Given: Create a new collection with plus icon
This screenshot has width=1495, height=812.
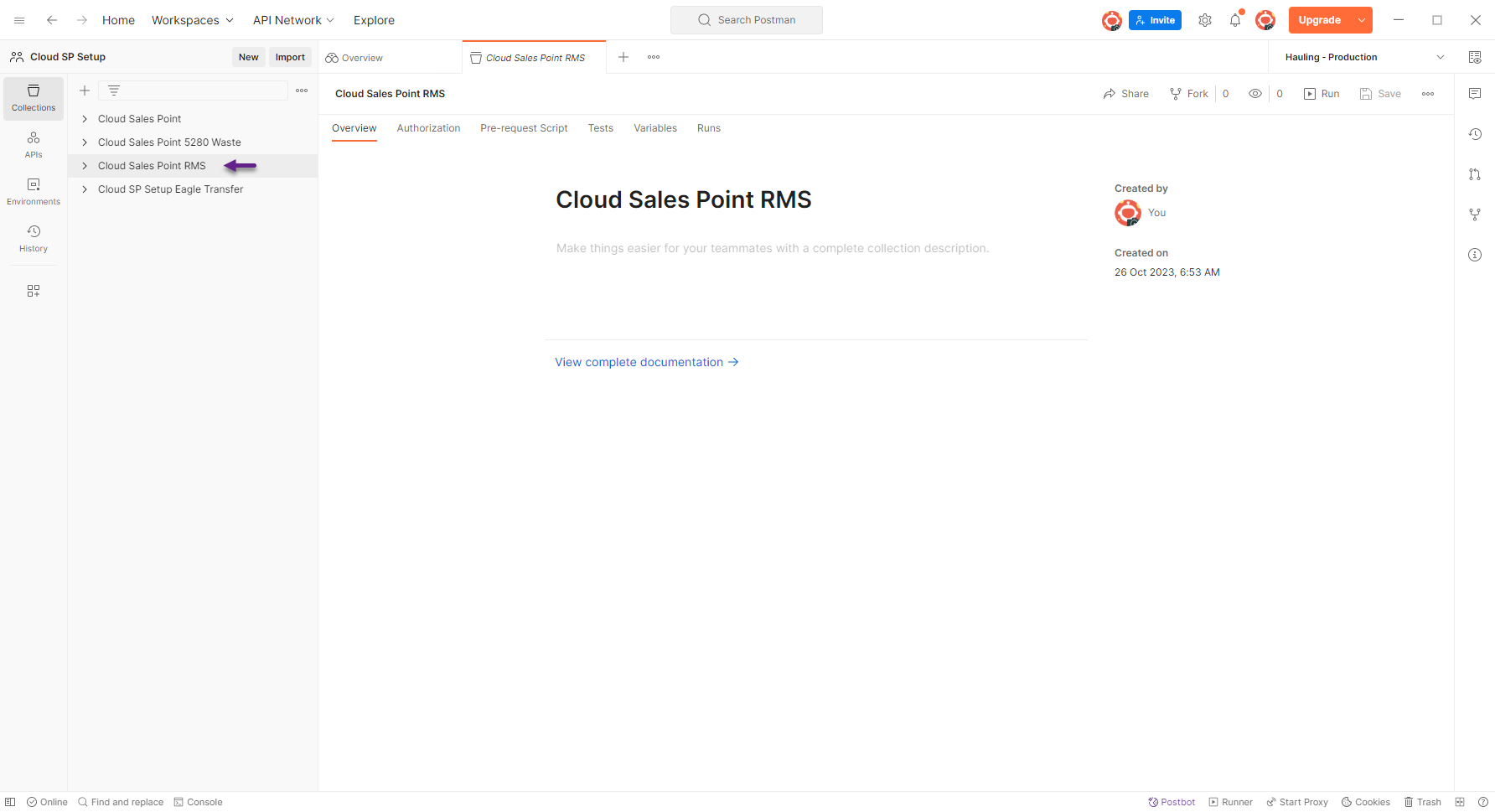Looking at the screenshot, I should click(x=85, y=91).
